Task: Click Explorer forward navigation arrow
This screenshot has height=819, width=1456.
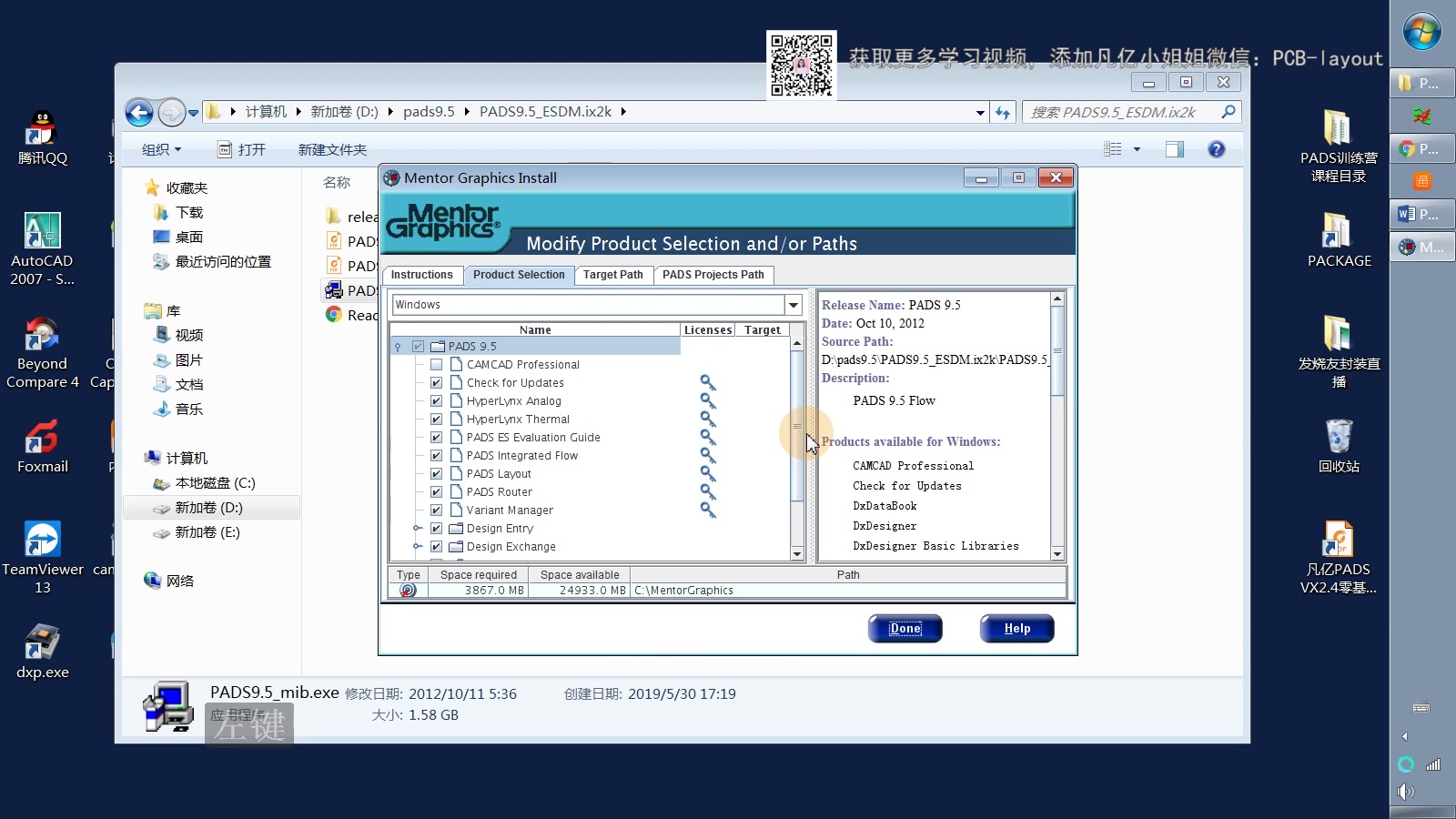Action: (171, 113)
